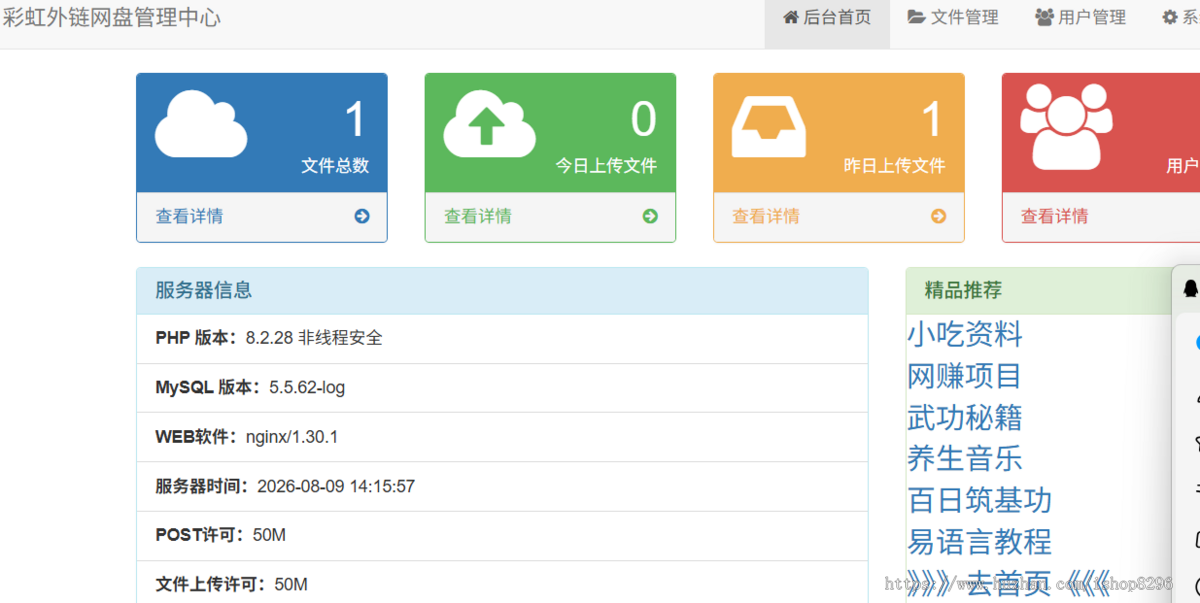1200x603 pixels.
Task: Click the 文件总数 count label
Action: [x=335, y=166]
